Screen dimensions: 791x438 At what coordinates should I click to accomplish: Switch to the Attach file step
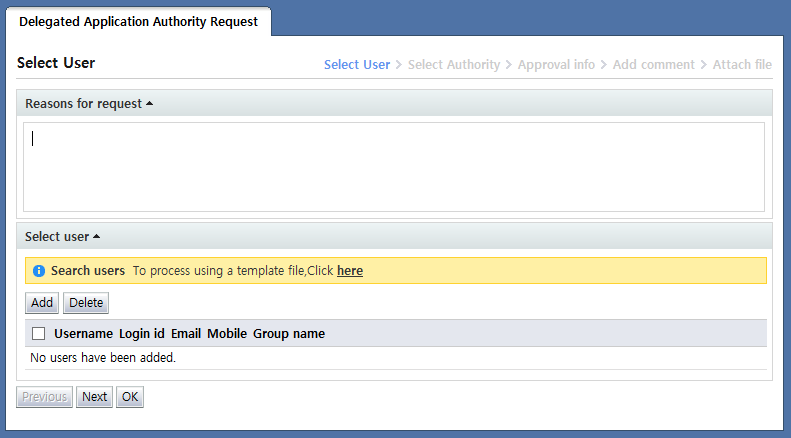(742, 64)
